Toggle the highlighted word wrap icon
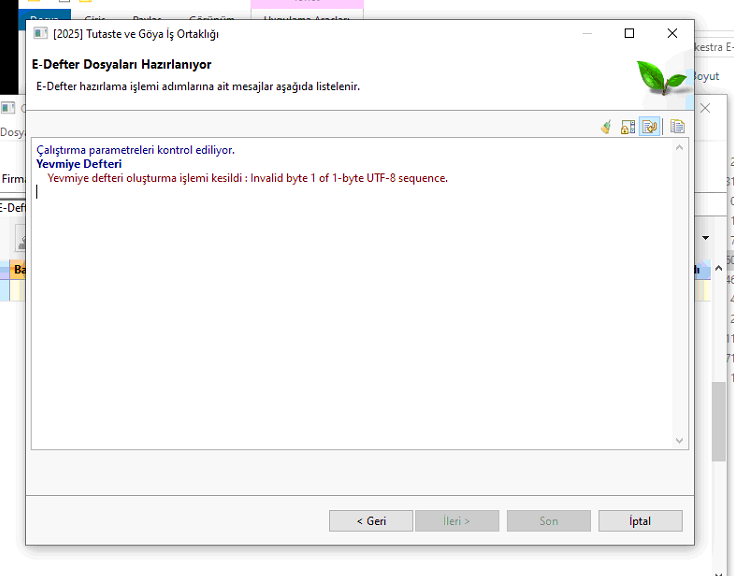This screenshot has height=576, width=734. point(650,127)
